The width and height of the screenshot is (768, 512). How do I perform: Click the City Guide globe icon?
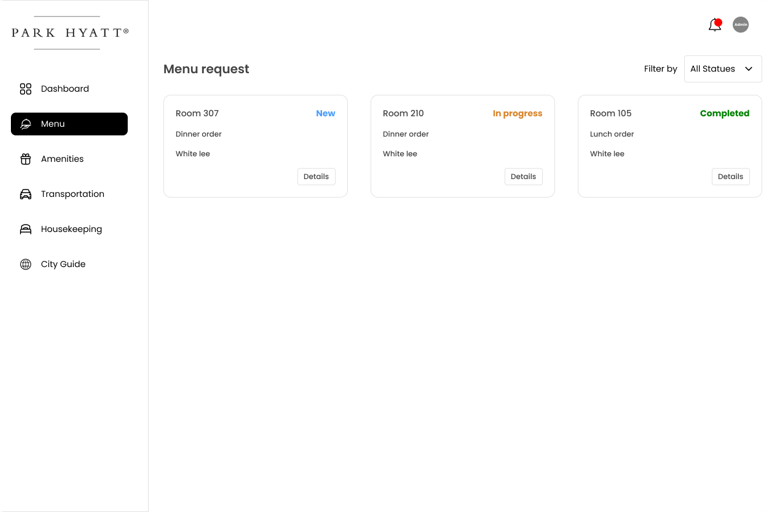pyautogui.click(x=25, y=264)
